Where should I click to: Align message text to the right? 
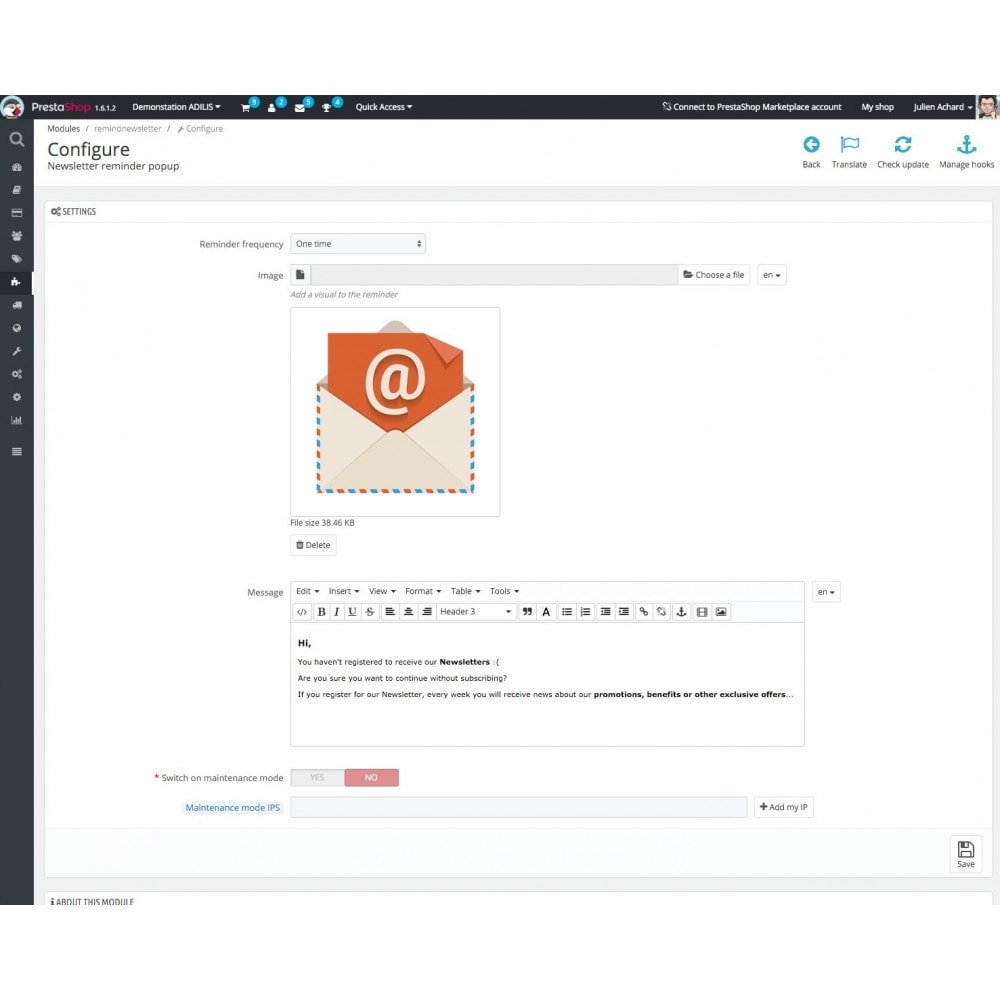[x=427, y=612]
